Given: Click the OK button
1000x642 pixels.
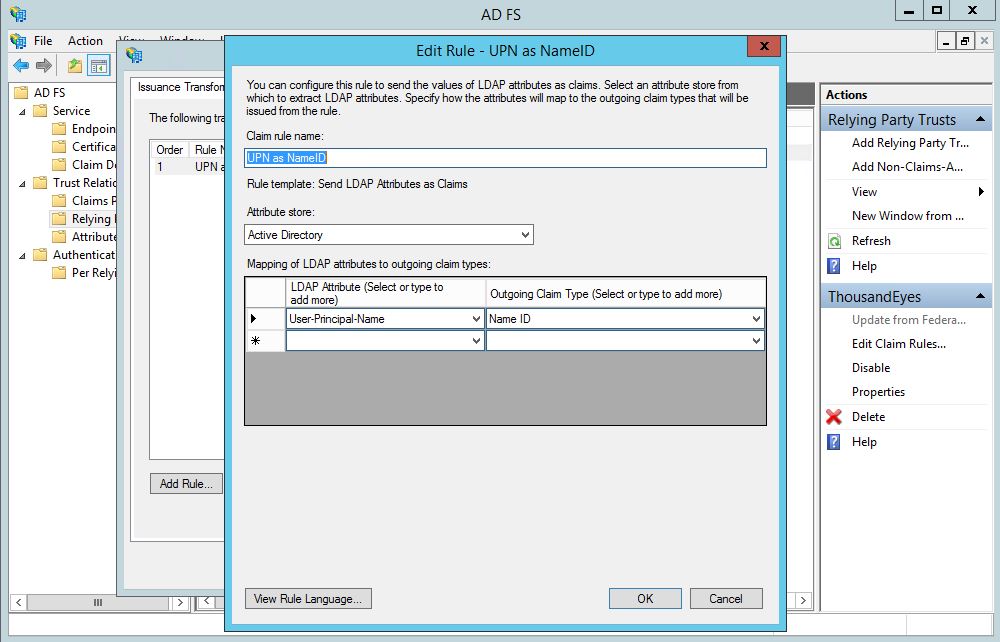Looking at the screenshot, I should coord(645,598).
